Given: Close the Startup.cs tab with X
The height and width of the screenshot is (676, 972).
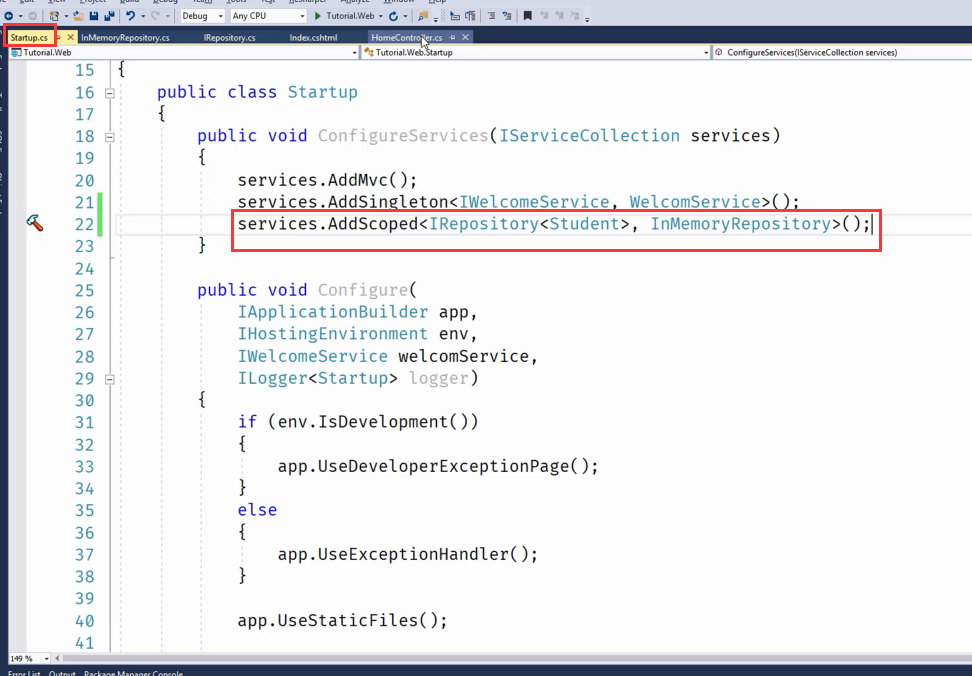Looking at the screenshot, I should click(x=70, y=37).
